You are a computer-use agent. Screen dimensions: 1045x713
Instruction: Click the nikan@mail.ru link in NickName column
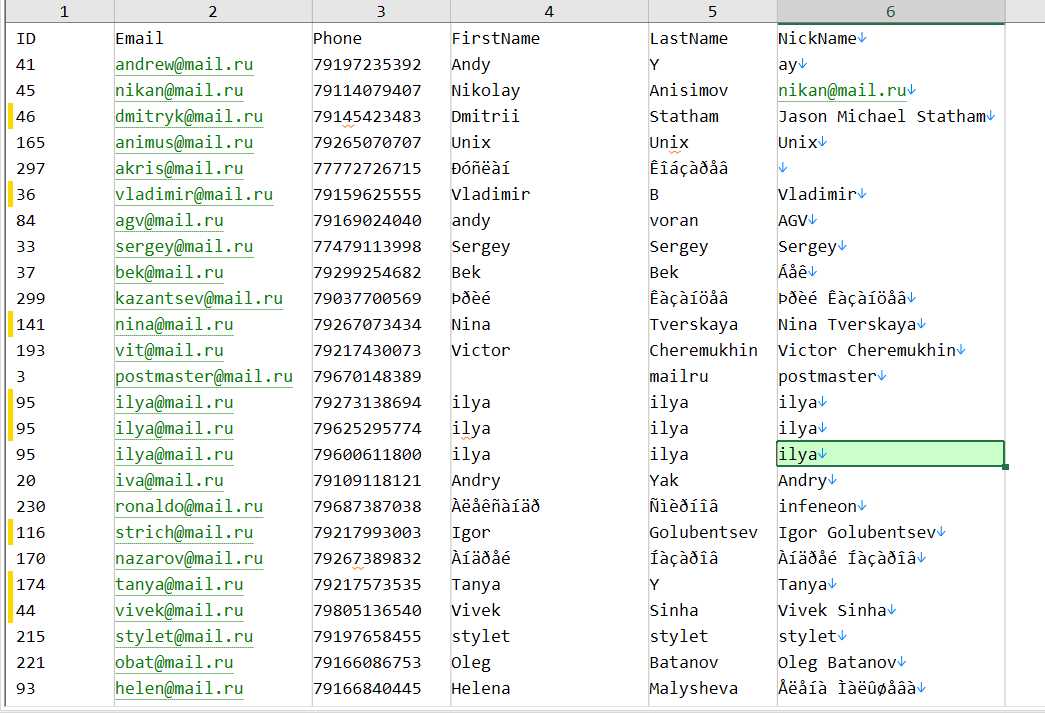pos(842,91)
